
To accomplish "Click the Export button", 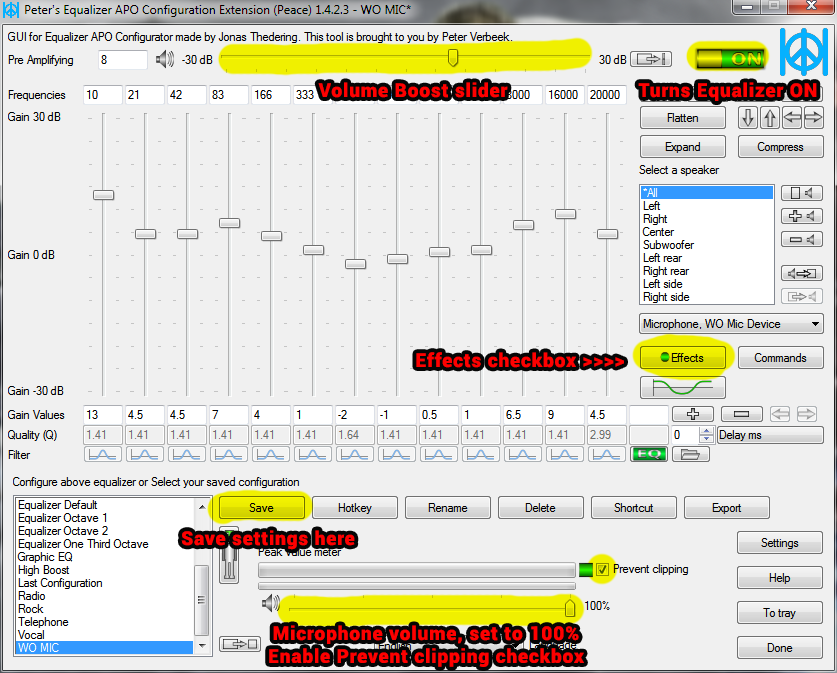I will click(727, 508).
